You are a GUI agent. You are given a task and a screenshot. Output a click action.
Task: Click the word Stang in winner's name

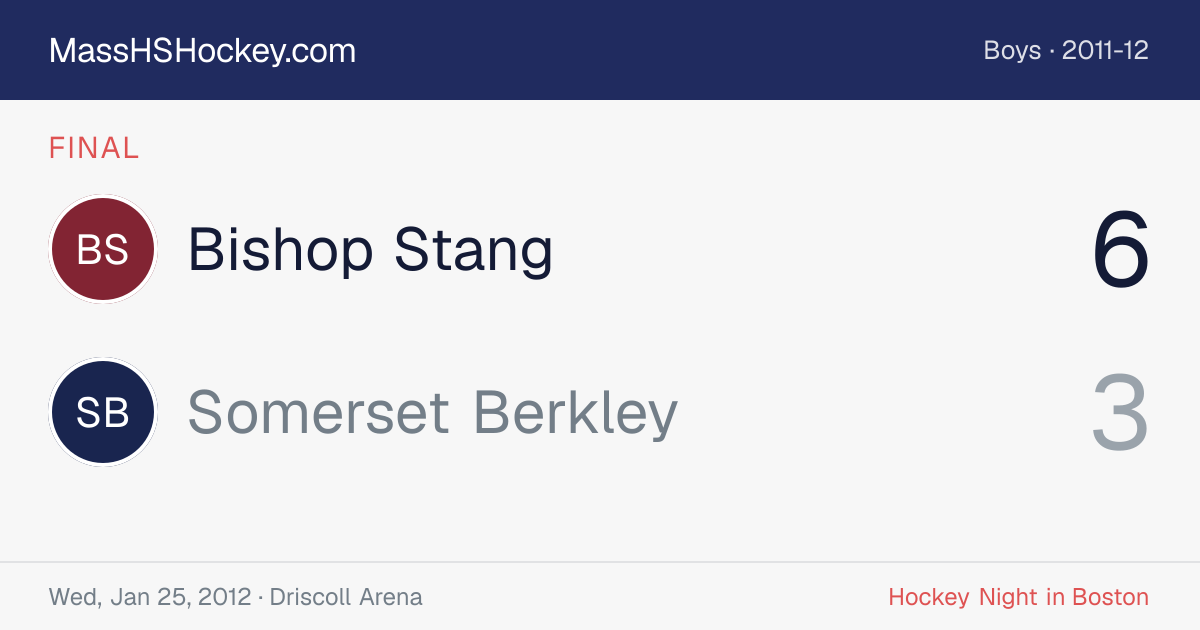pos(473,252)
